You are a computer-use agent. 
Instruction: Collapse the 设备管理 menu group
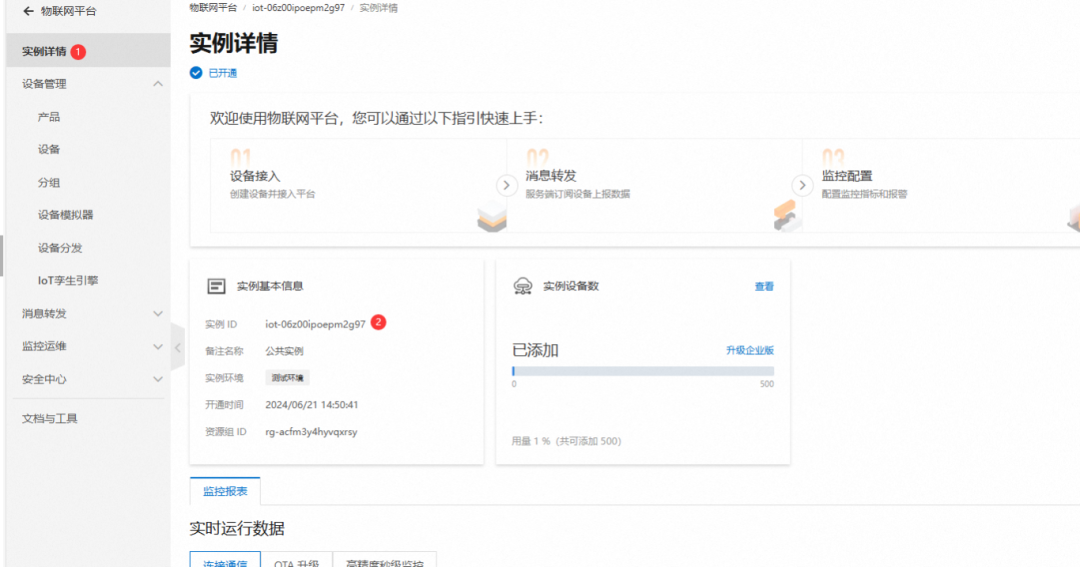[x=158, y=84]
